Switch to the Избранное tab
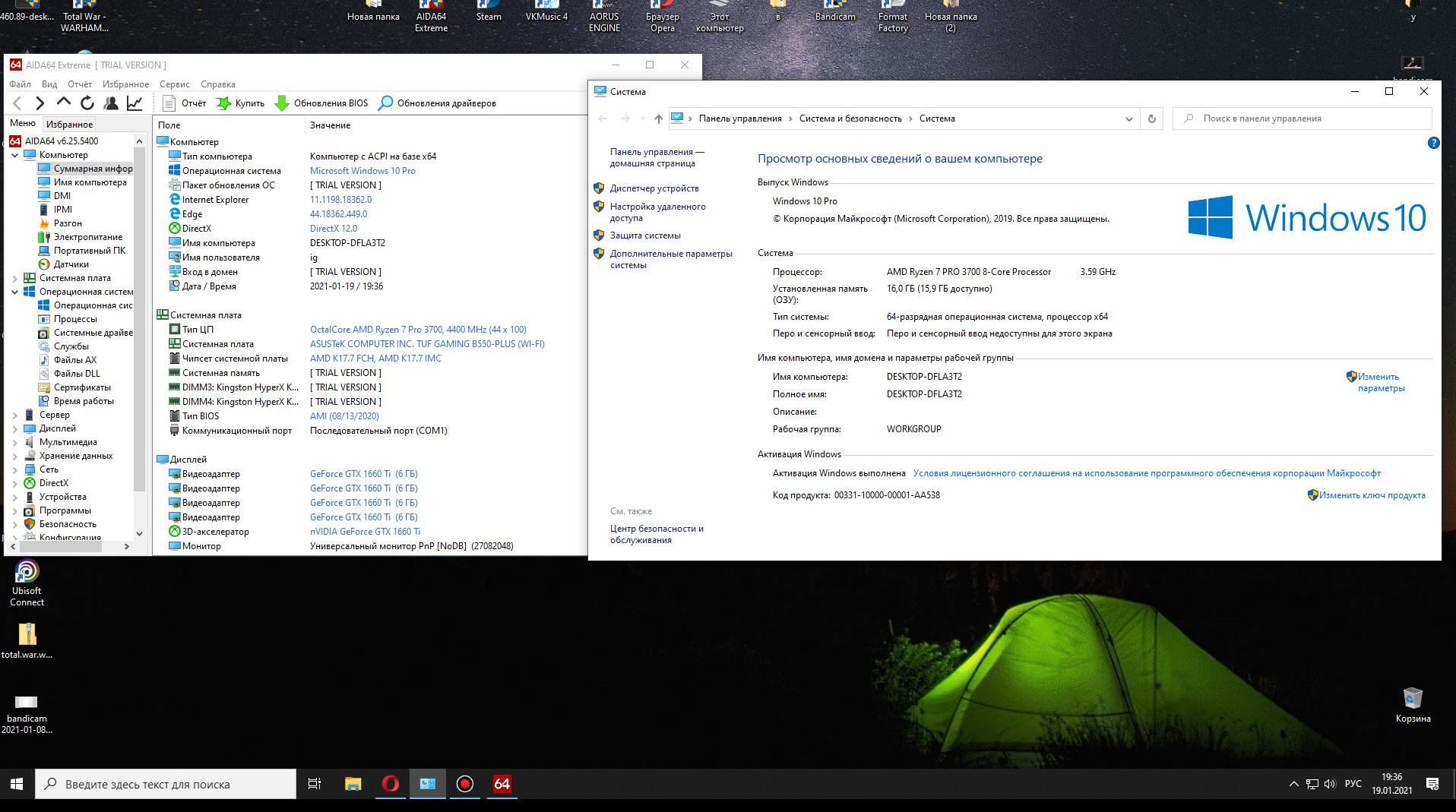 tap(69, 124)
